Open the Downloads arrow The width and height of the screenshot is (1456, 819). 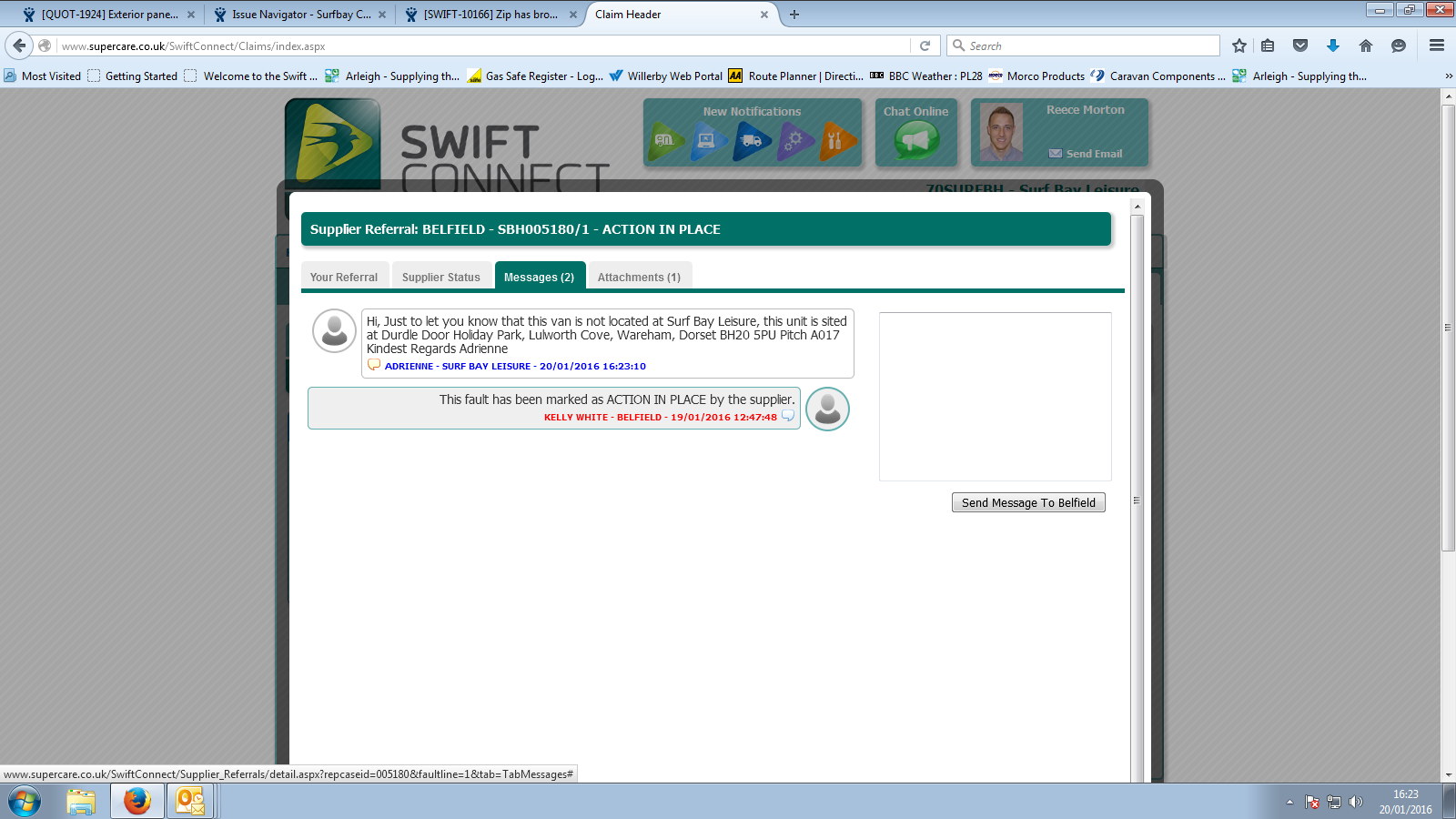pyautogui.click(x=1333, y=45)
